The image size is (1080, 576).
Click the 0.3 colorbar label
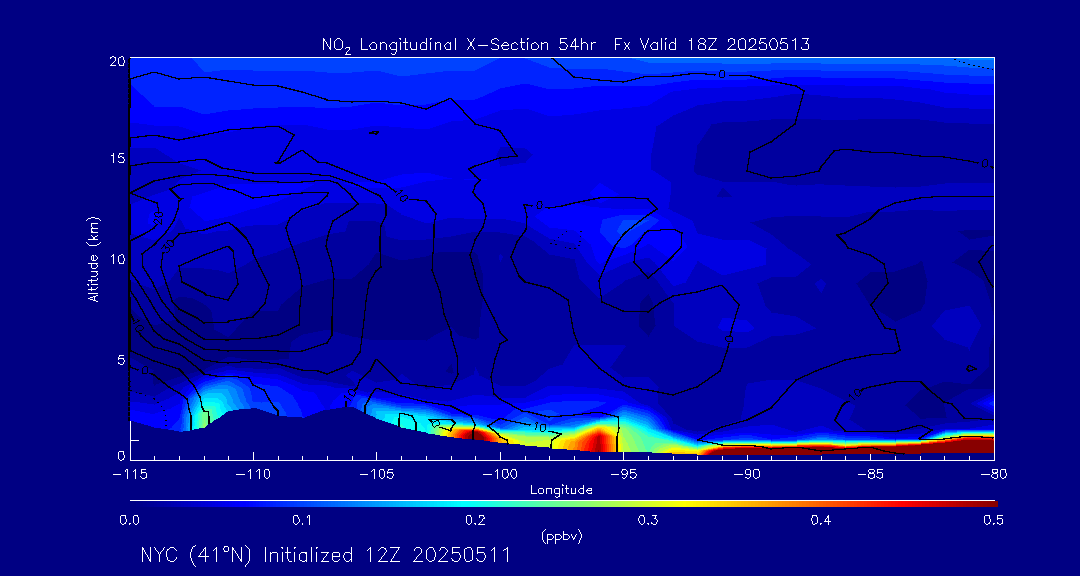click(648, 520)
